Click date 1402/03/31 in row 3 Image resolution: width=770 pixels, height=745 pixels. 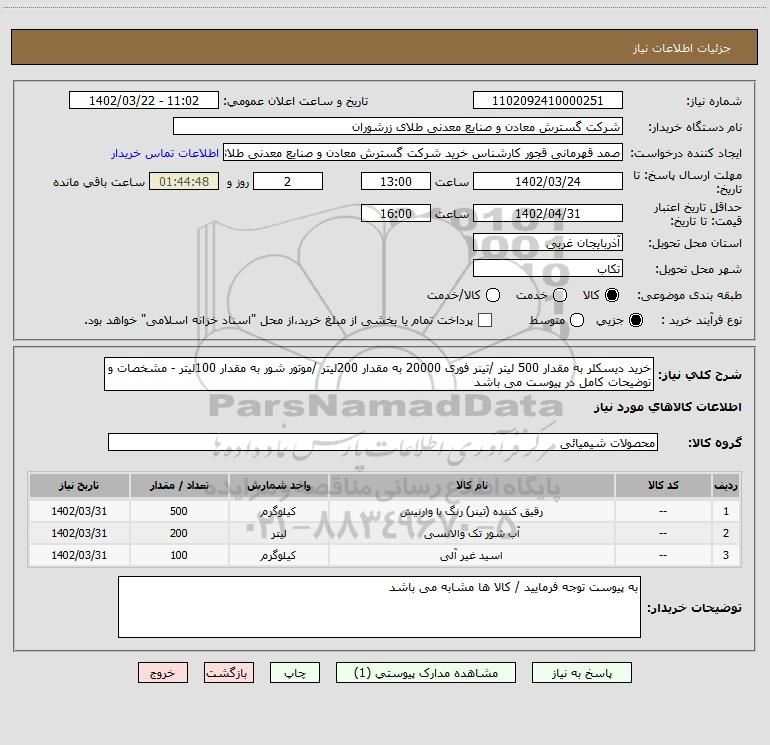(x=79, y=555)
